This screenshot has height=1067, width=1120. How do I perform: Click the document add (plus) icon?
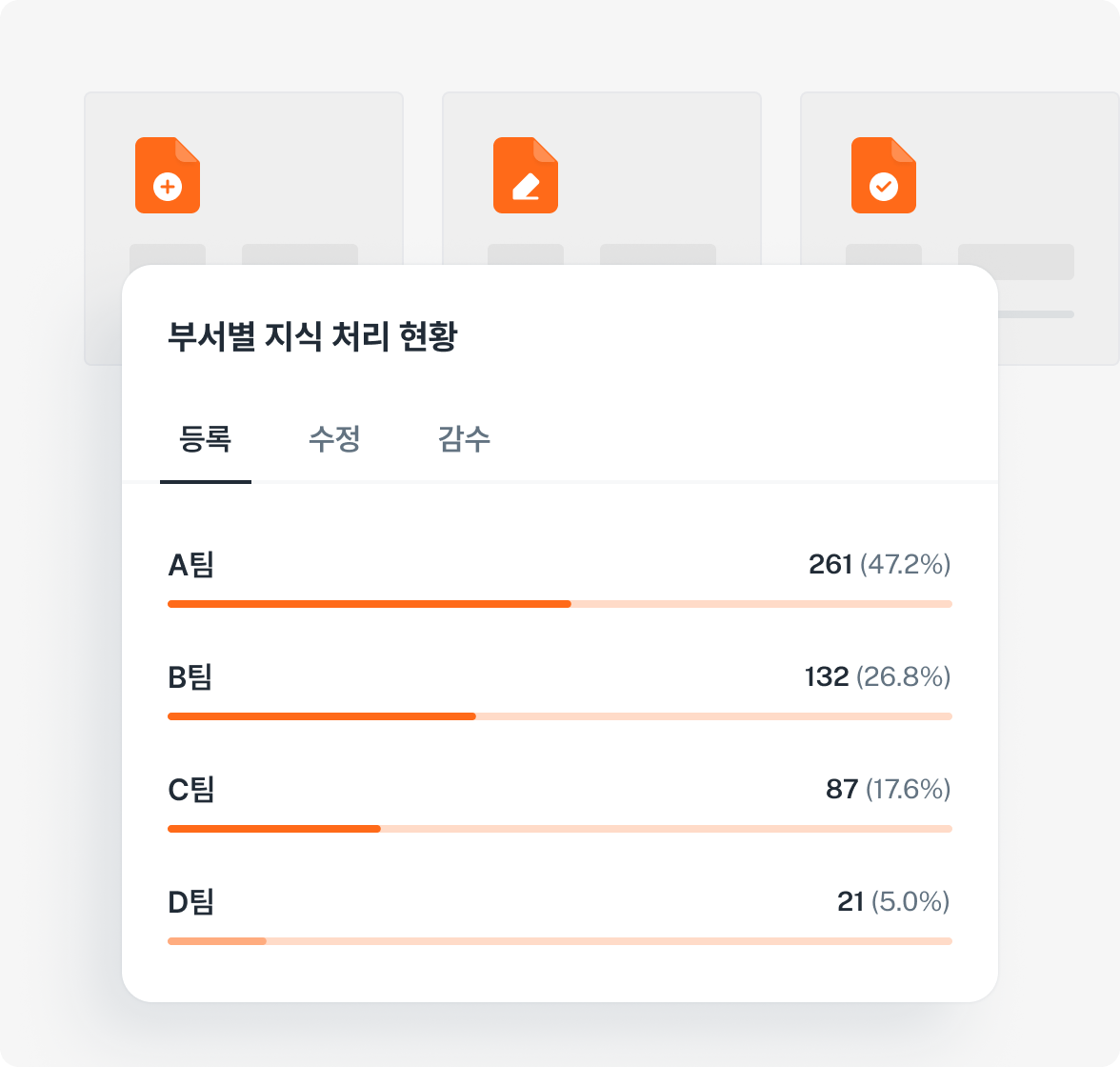pyautogui.click(x=168, y=175)
